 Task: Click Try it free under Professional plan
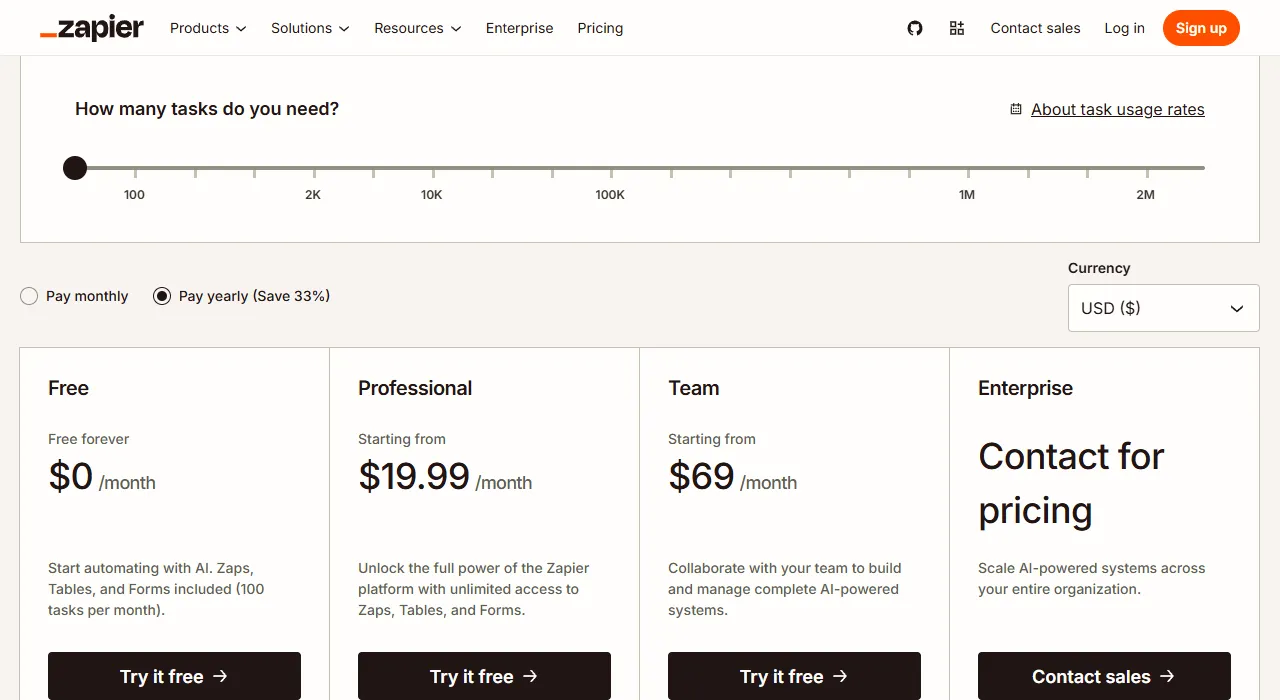(x=484, y=676)
